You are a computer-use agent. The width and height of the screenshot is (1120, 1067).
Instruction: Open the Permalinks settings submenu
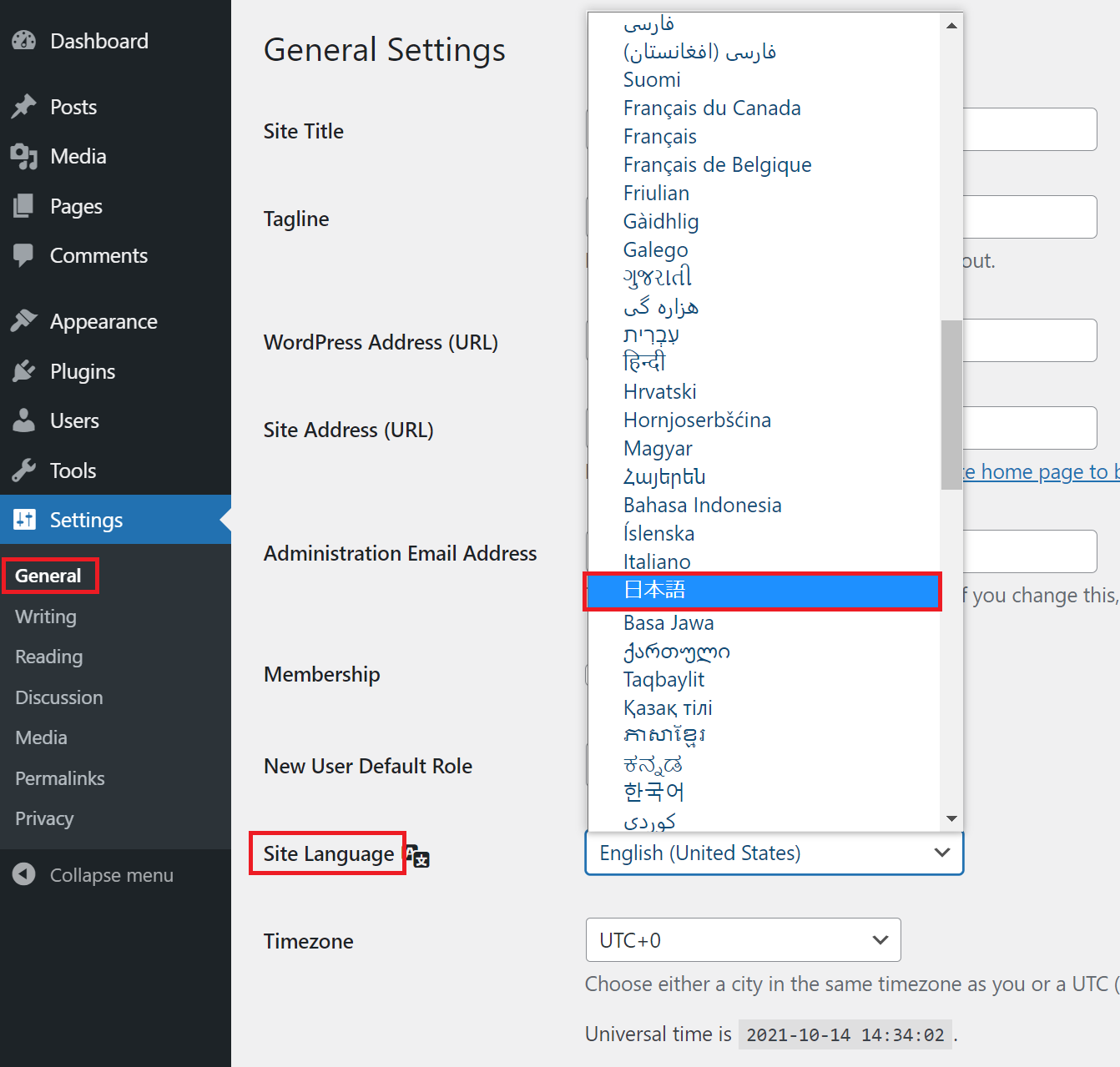tap(60, 778)
